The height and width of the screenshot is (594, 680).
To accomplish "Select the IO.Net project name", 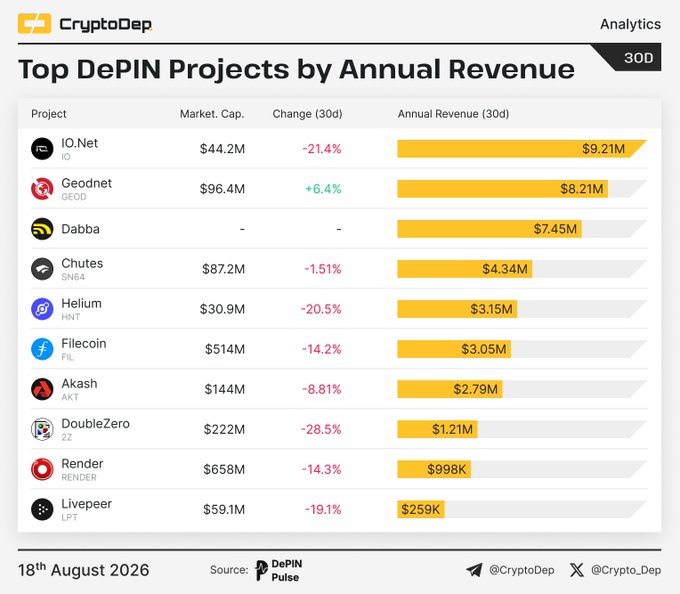I will click(79, 143).
